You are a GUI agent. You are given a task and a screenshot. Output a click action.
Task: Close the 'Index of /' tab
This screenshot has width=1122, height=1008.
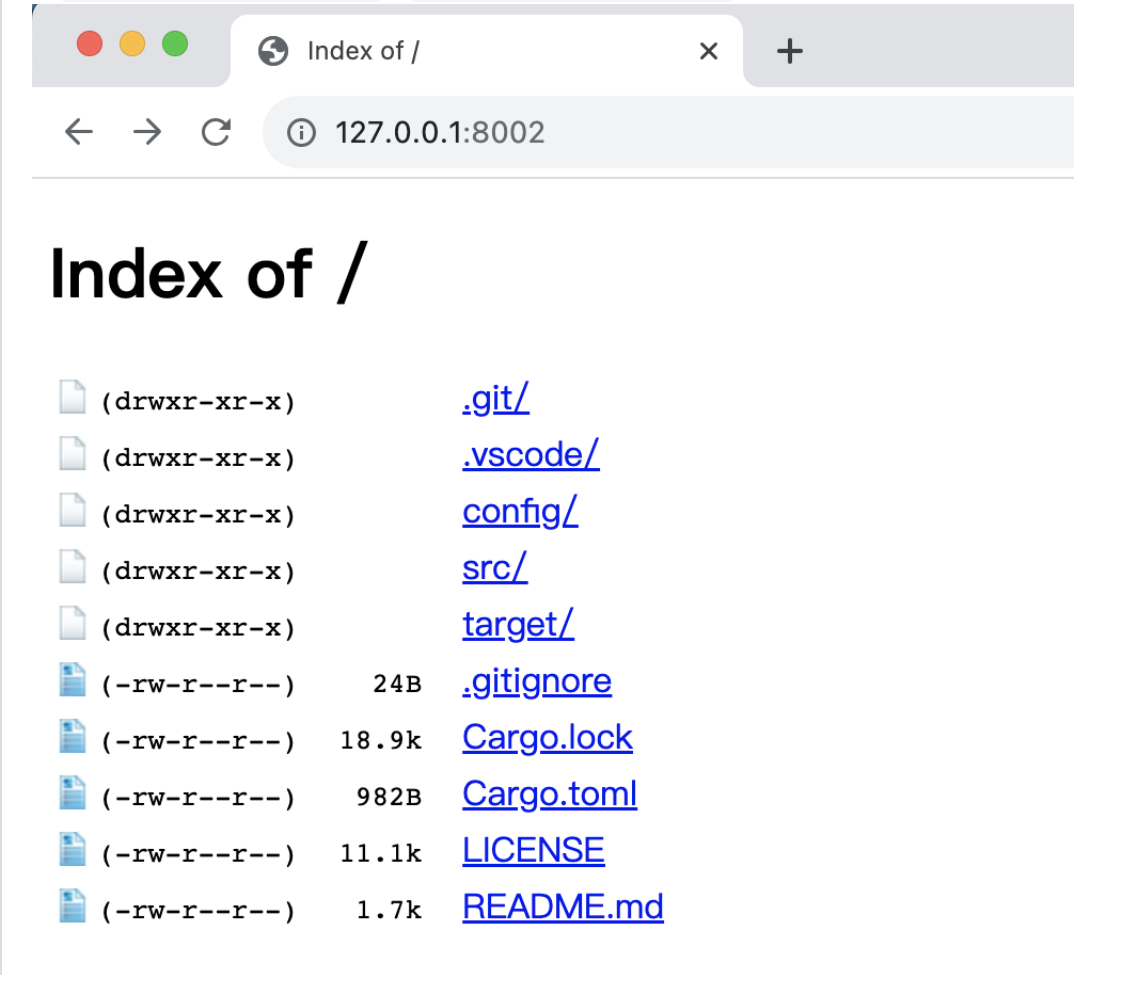708,51
